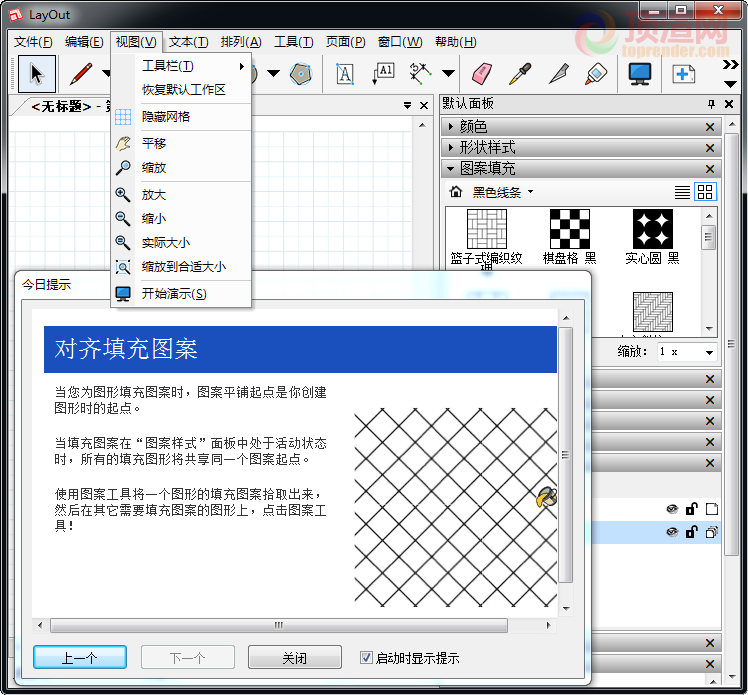Viewport: 748px width, 695px height.
Task: Open the 编辑 Edit menu
Action: 84,42
